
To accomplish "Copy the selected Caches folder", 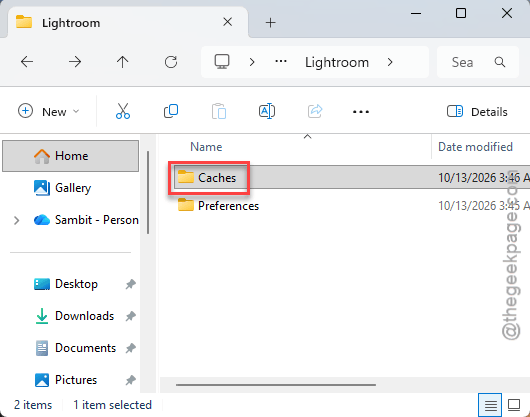I will pyautogui.click(x=171, y=111).
